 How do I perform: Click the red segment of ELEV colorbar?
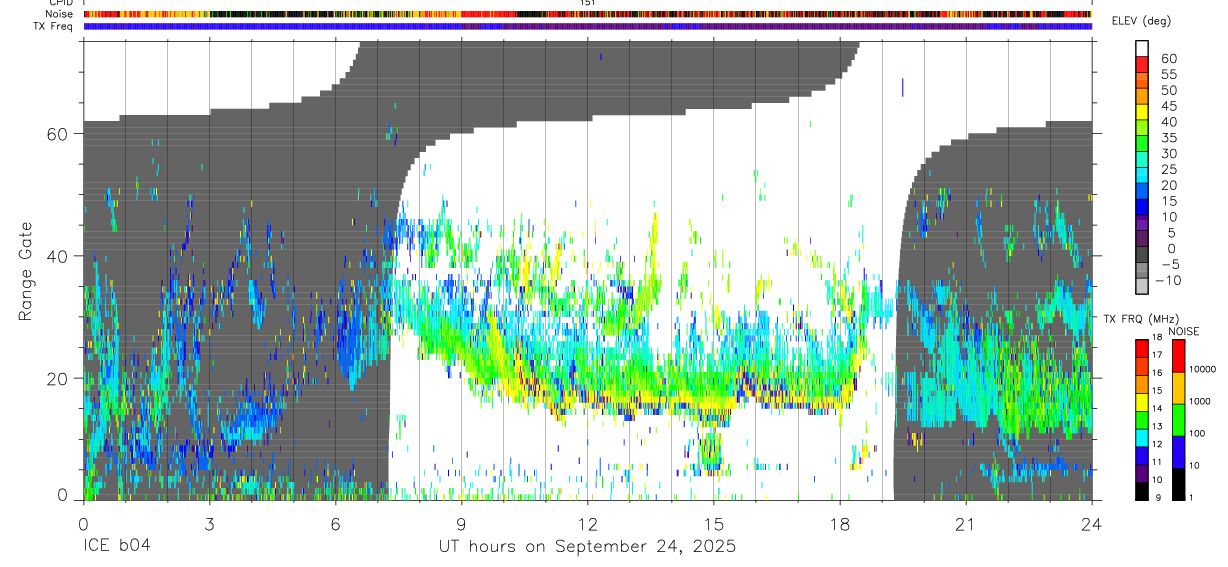1142,63
